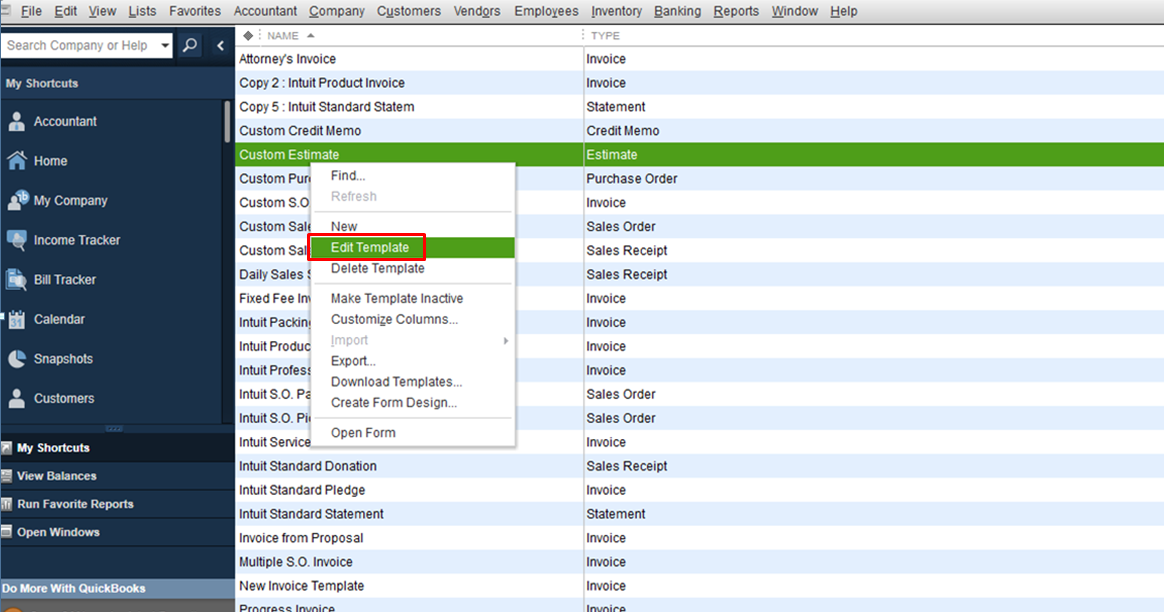Click the Run Favorite Reports link

75,504
